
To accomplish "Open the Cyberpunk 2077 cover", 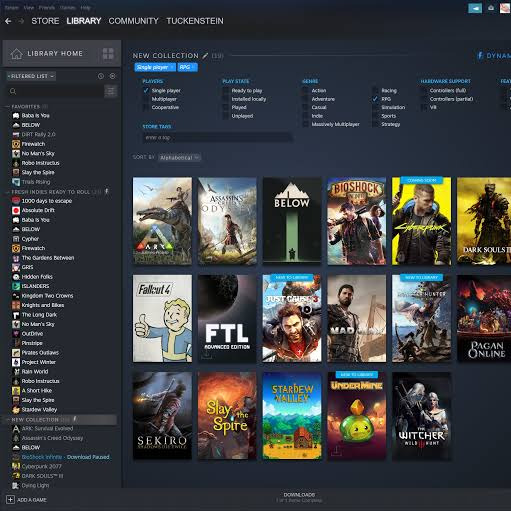I will point(421,221).
